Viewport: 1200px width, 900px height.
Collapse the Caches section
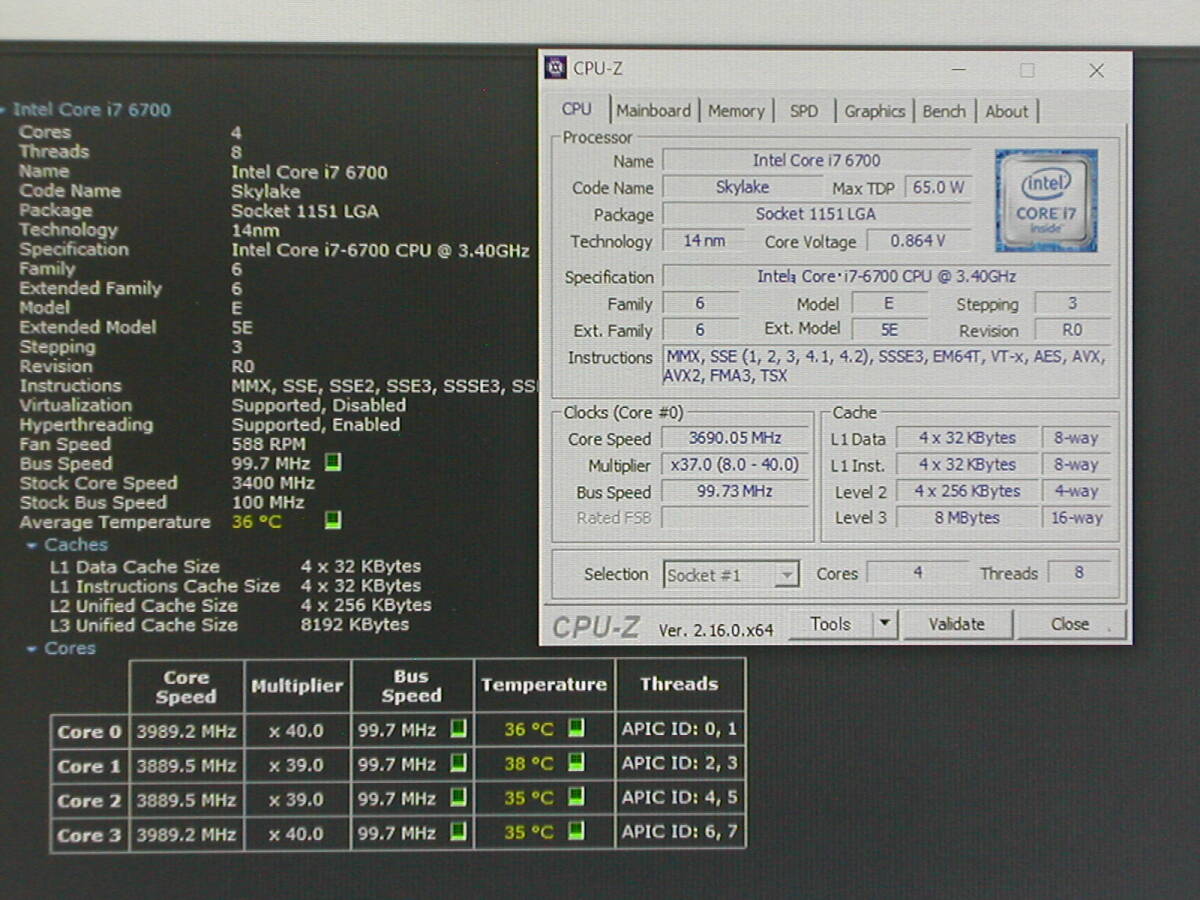pos(33,545)
